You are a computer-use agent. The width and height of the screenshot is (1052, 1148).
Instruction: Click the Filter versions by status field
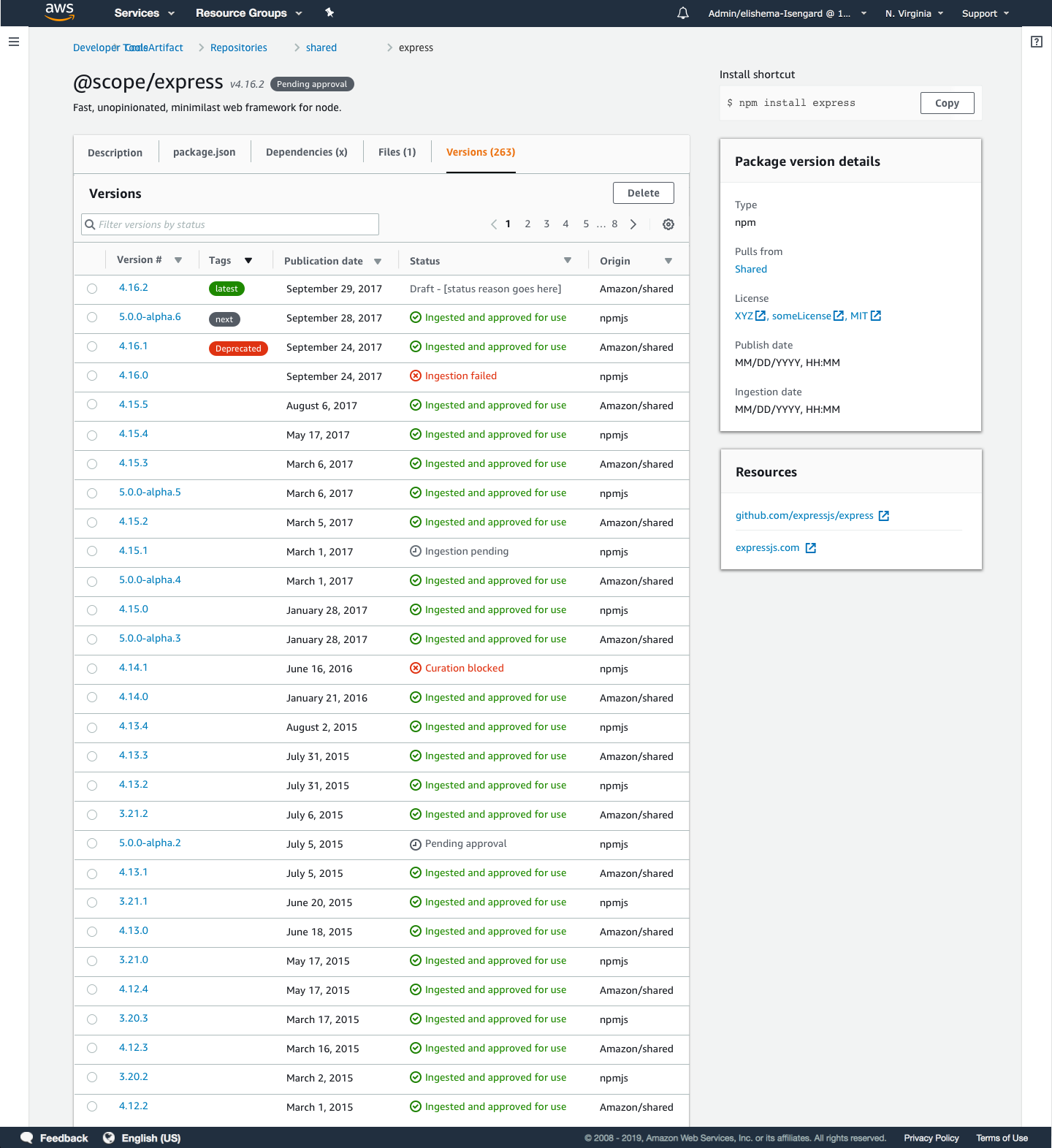coord(230,224)
